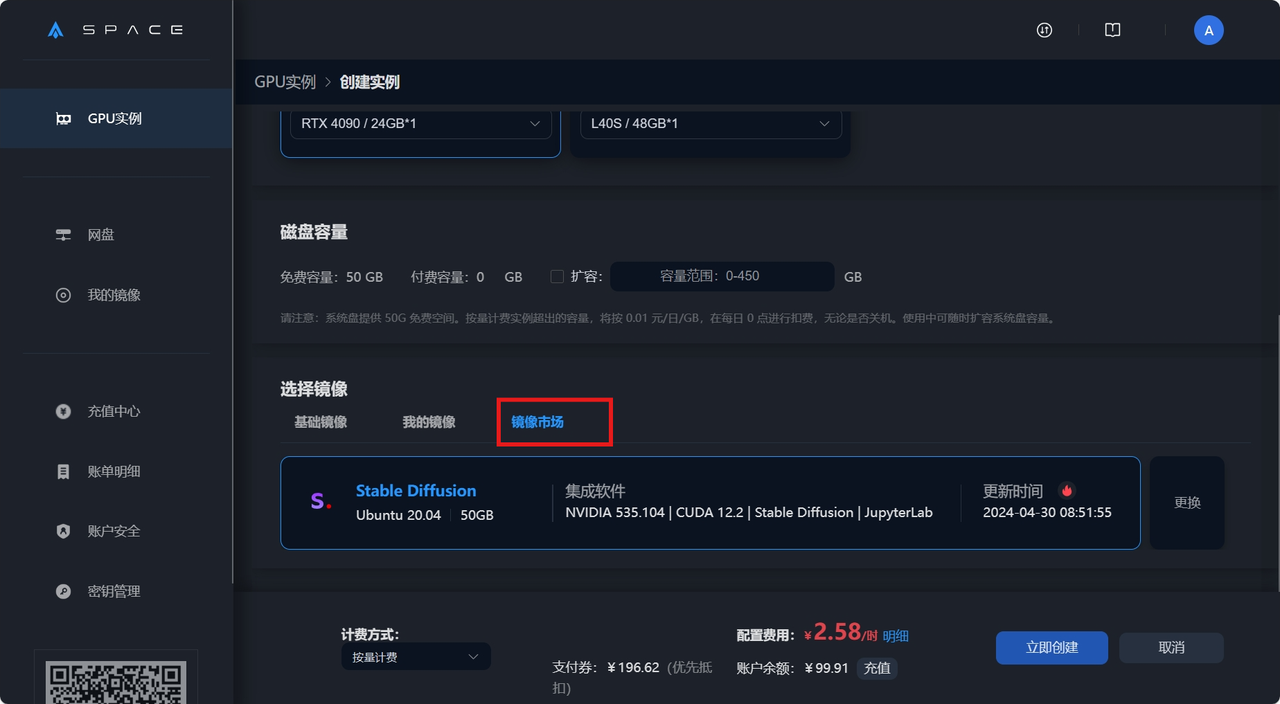Click the ¥2.58/时 price text
The height and width of the screenshot is (704, 1280).
point(840,633)
